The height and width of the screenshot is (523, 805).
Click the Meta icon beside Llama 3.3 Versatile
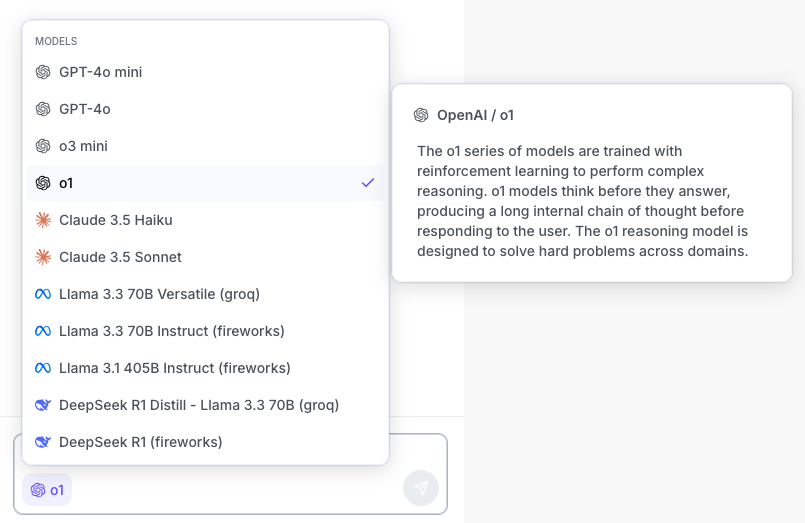coord(43,294)
